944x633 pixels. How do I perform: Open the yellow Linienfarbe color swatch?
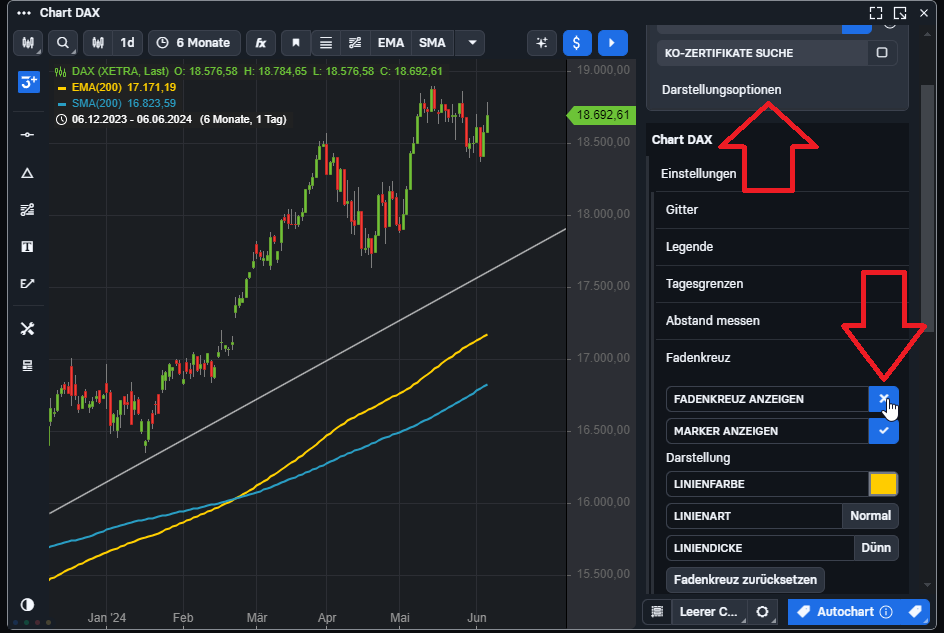click(883, 484)
